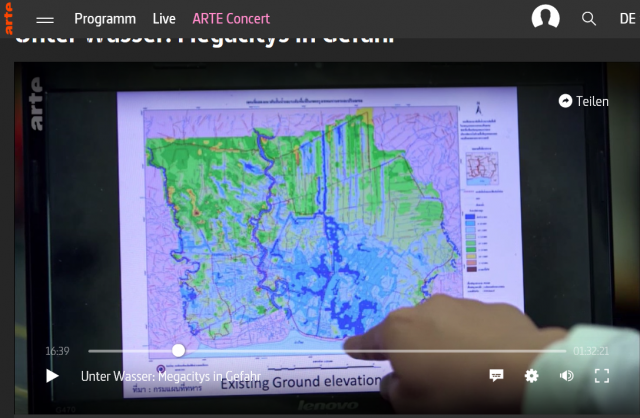Enter fullscreen mode
The image size is (640, 418).
click(602, 376)
